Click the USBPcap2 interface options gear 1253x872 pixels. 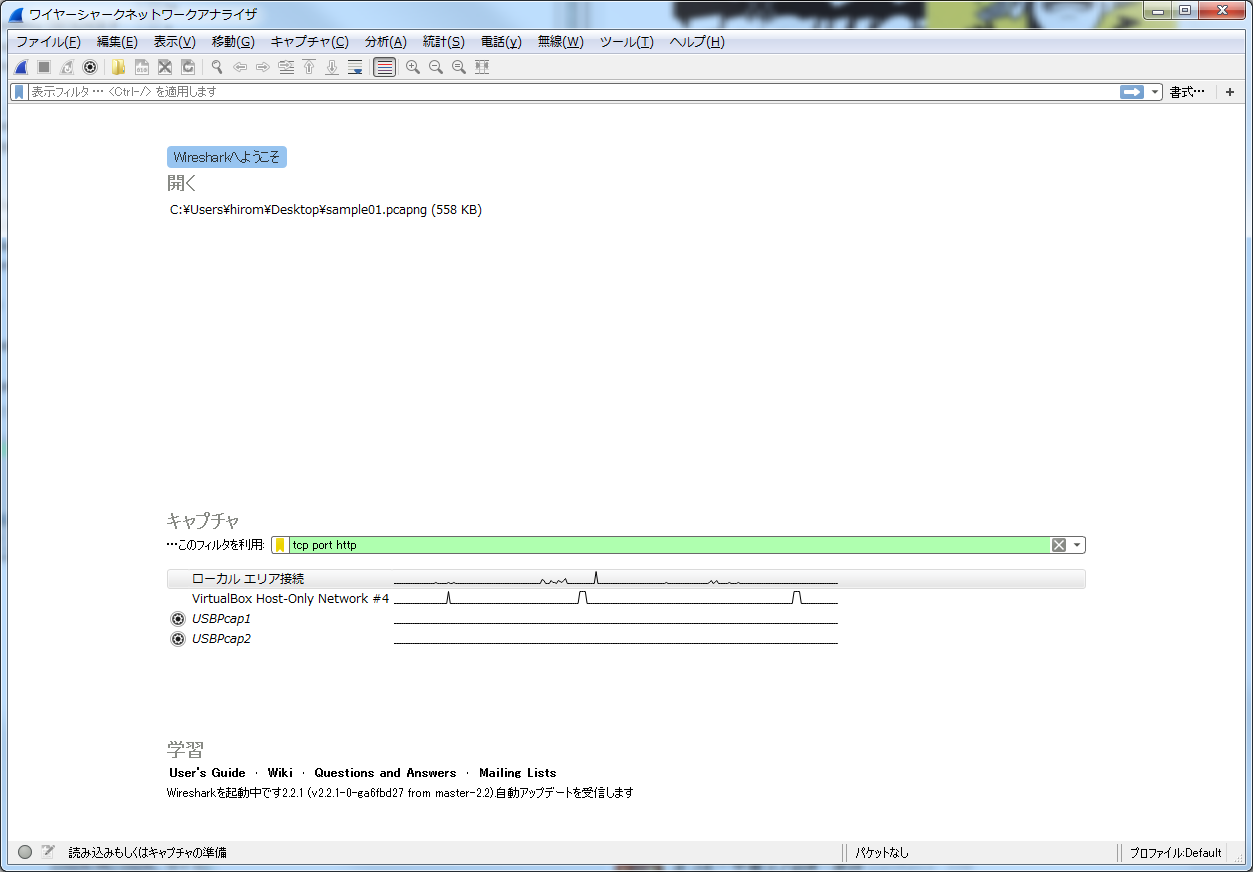(178, 639)
